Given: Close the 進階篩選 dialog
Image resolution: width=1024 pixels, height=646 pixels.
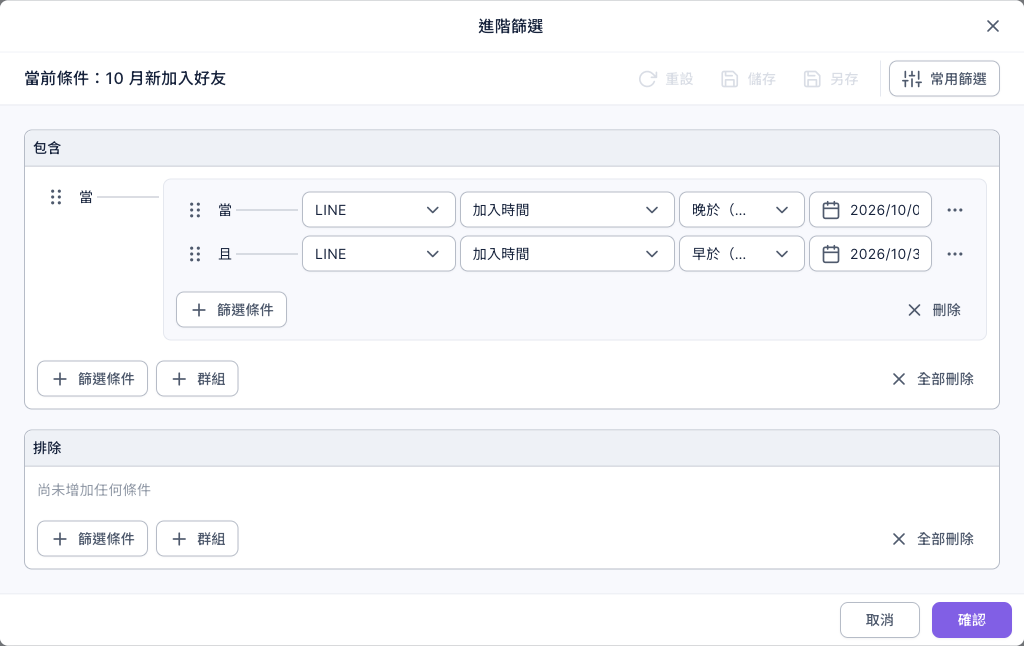Looking at the screenshot, I should tap(993, 26).
